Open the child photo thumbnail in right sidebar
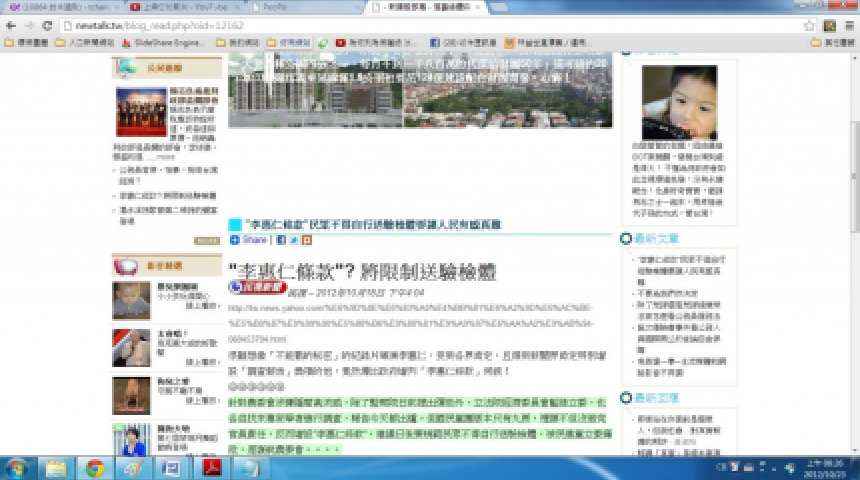This screenshot has height=480, width=860. (679, 103)
